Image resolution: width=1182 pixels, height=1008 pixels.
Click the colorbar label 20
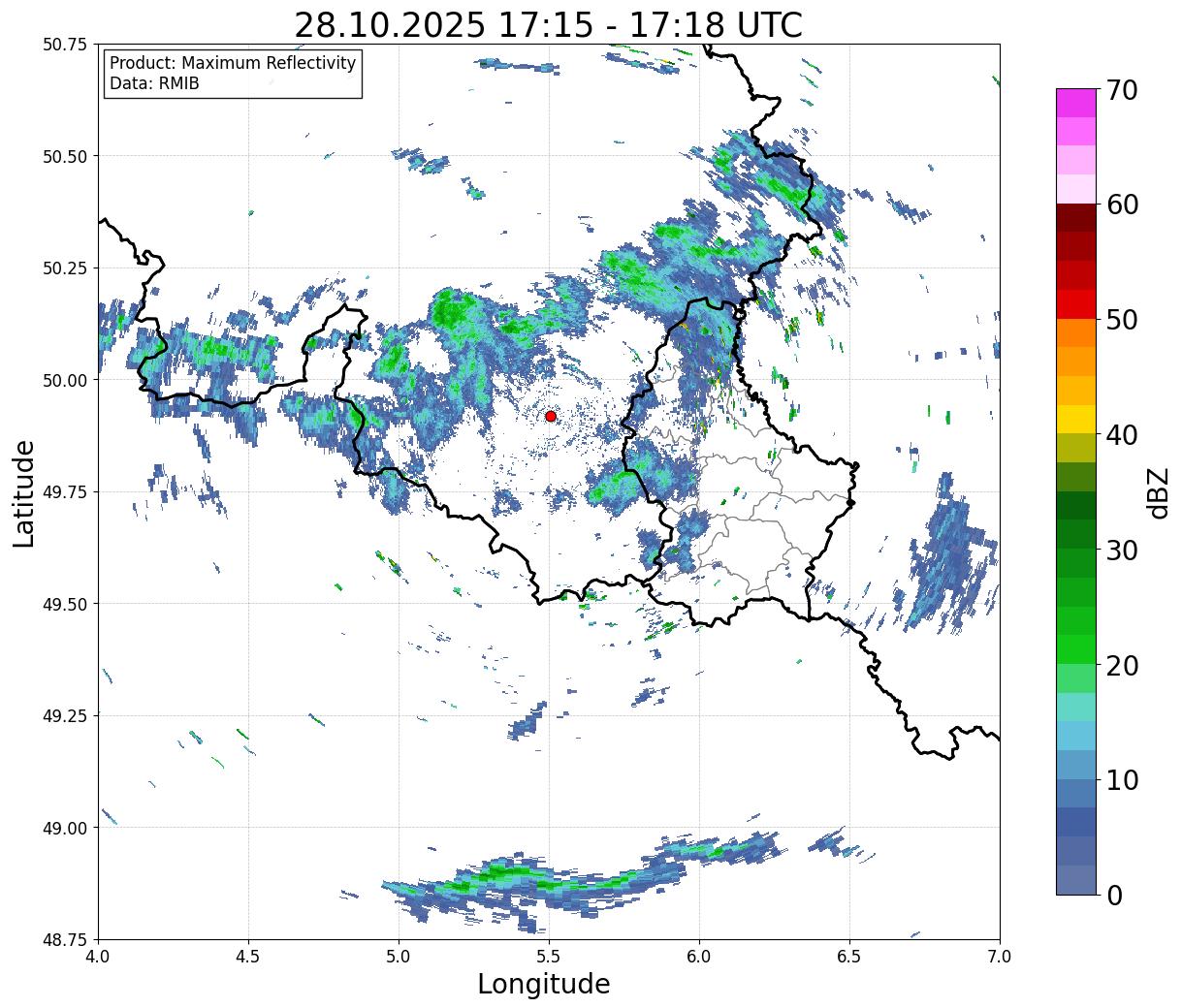(x=1121, y=665)
